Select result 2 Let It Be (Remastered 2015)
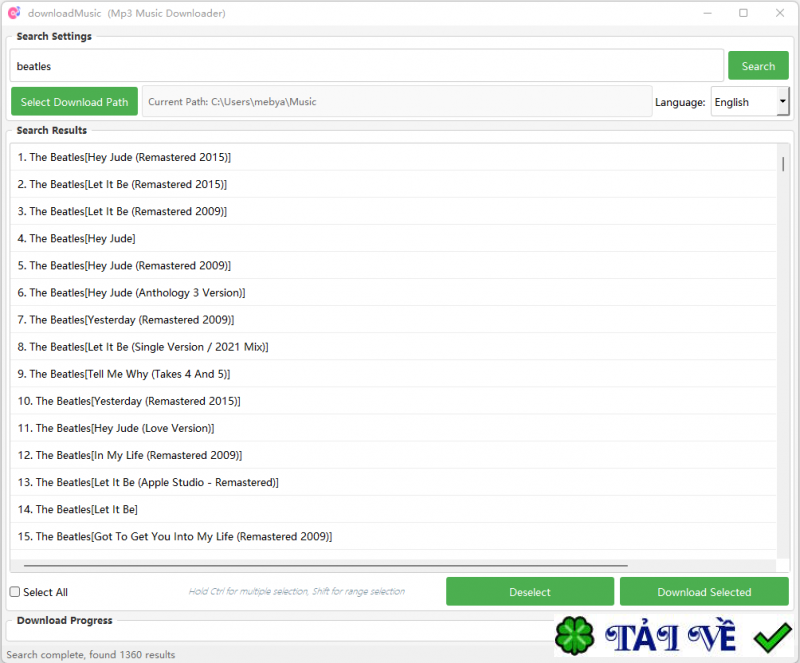The image size is (800, 663). pos(393,184)
